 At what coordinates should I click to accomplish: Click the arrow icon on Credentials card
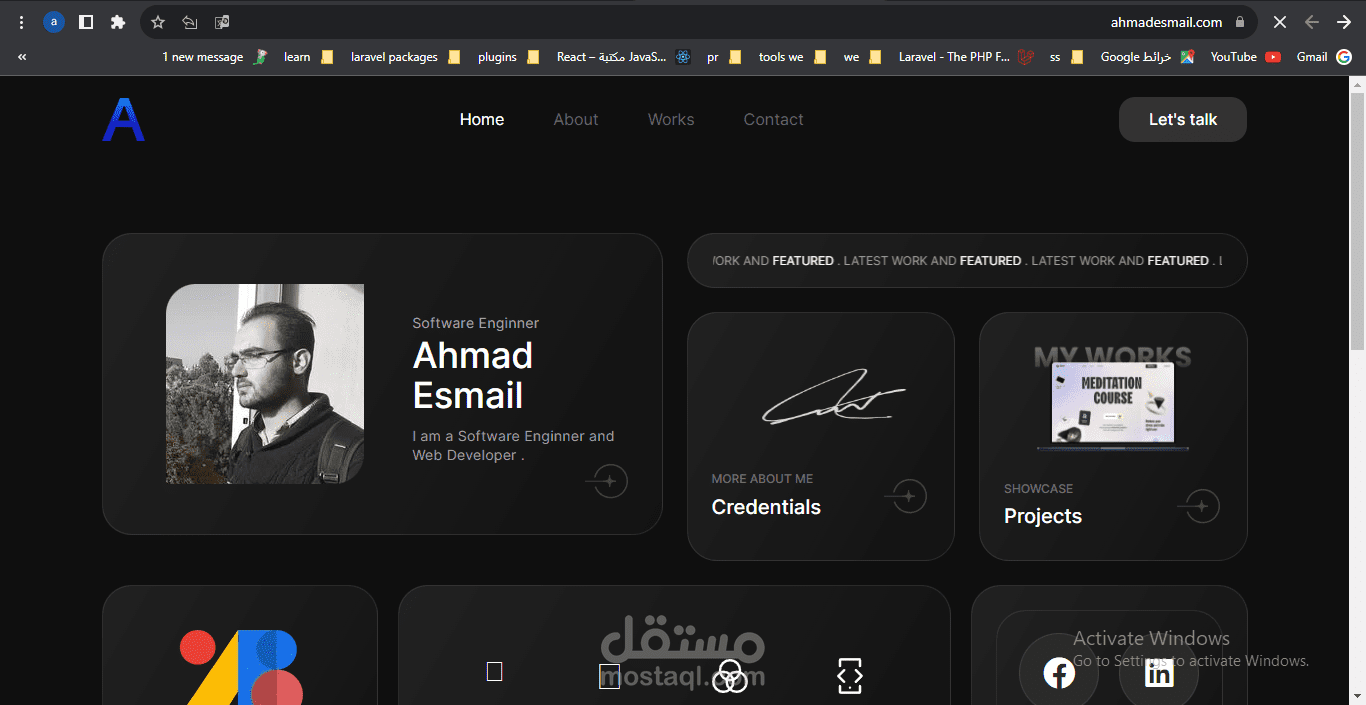coord(906,496)
